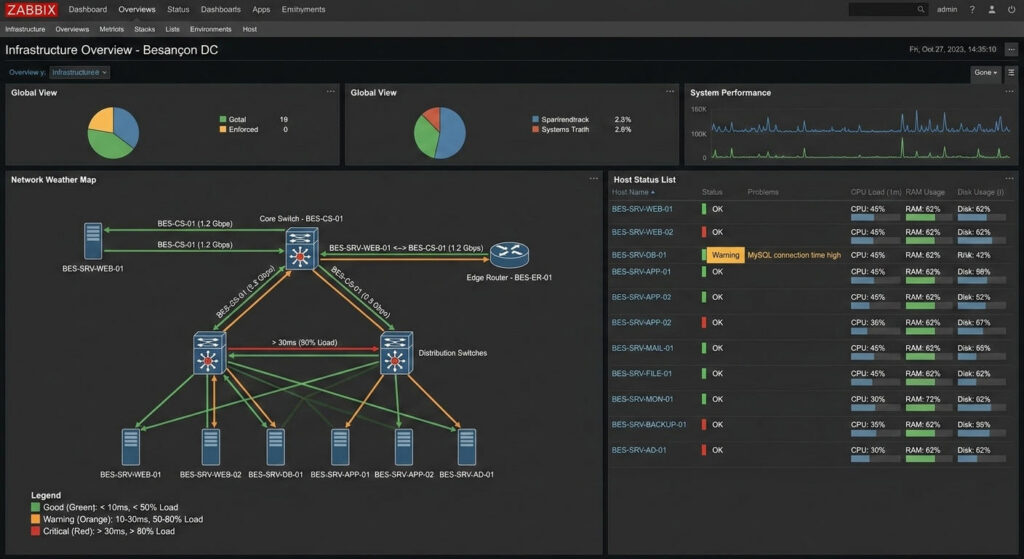Click the Disk: 98% value for BES-SRV-APP-01
This screenshot has height=559, width=1024.
pos(974,272)
